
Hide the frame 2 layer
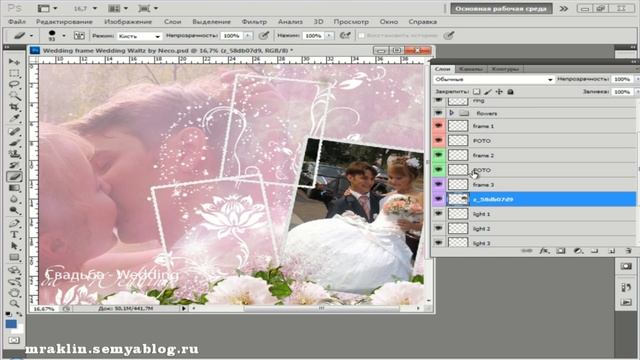pyautogui.click(x=439, y=155)
